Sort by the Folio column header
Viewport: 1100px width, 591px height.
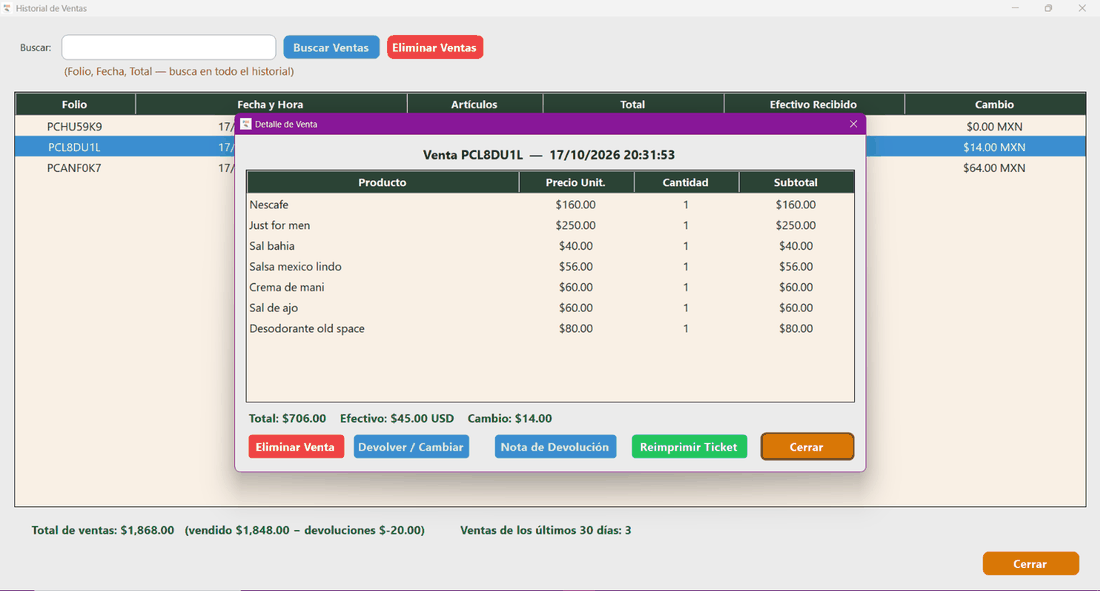tap(75, 105)
